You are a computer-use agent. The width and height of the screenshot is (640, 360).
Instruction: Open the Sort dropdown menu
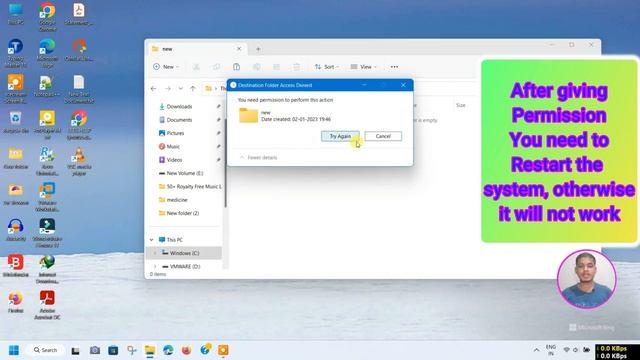pyautogui.click(x=327, y=67)
